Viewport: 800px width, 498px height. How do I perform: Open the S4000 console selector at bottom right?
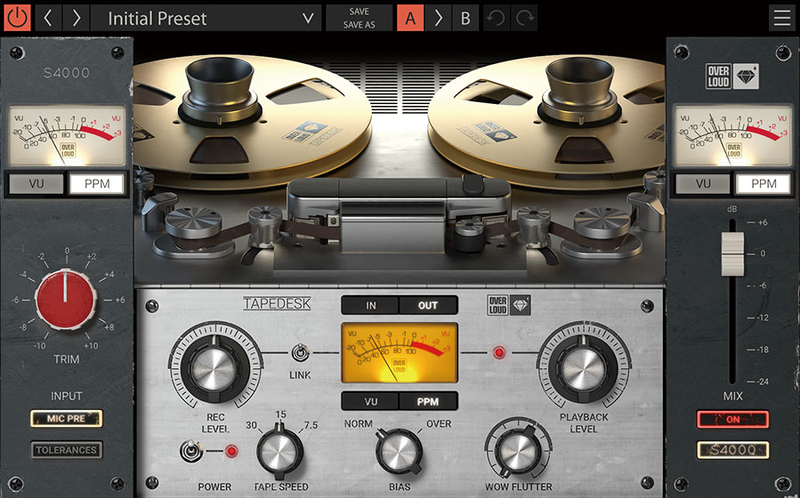coord(733,450)
